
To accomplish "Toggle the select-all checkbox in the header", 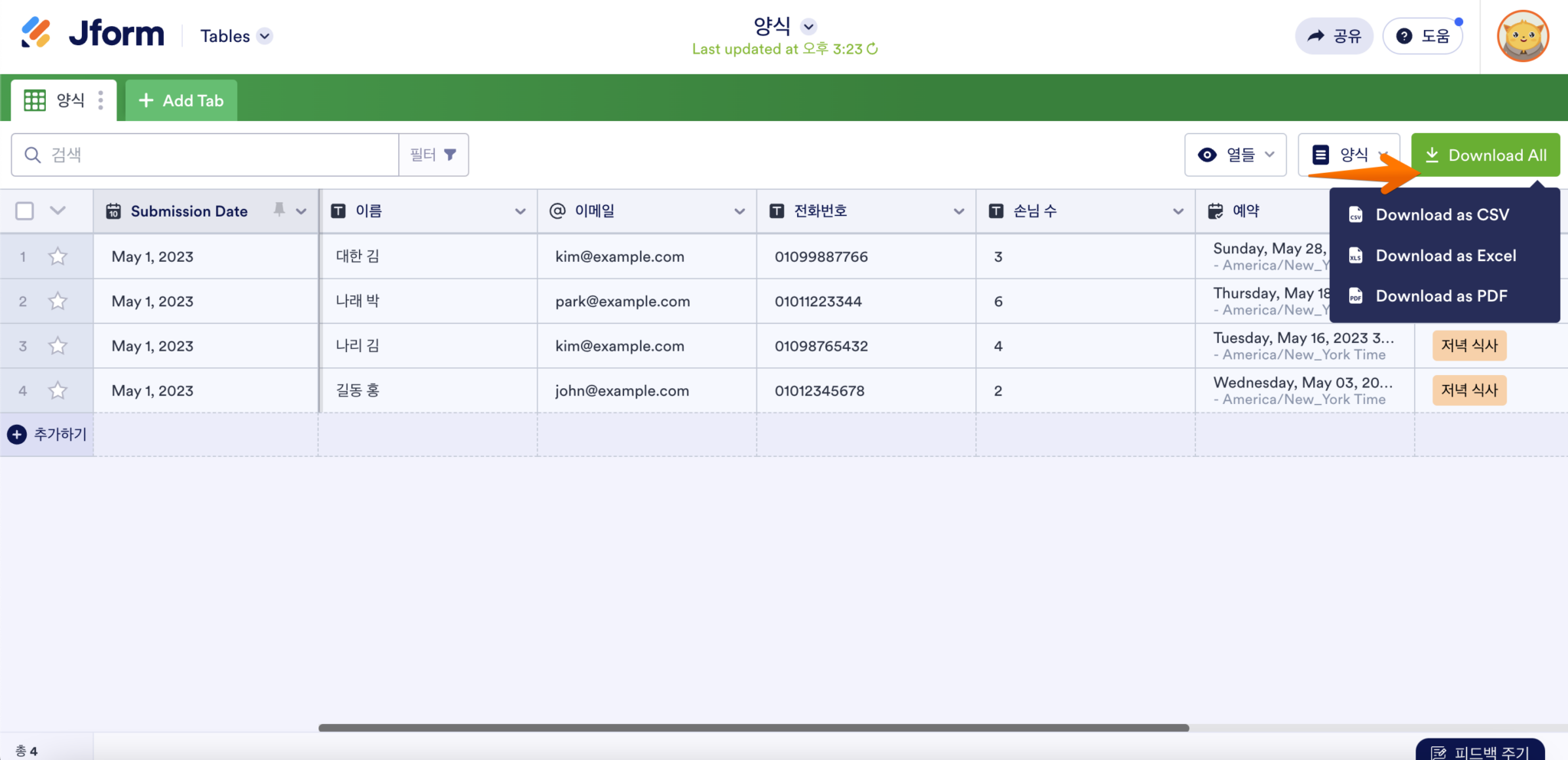I will click(x=24, y=210).
